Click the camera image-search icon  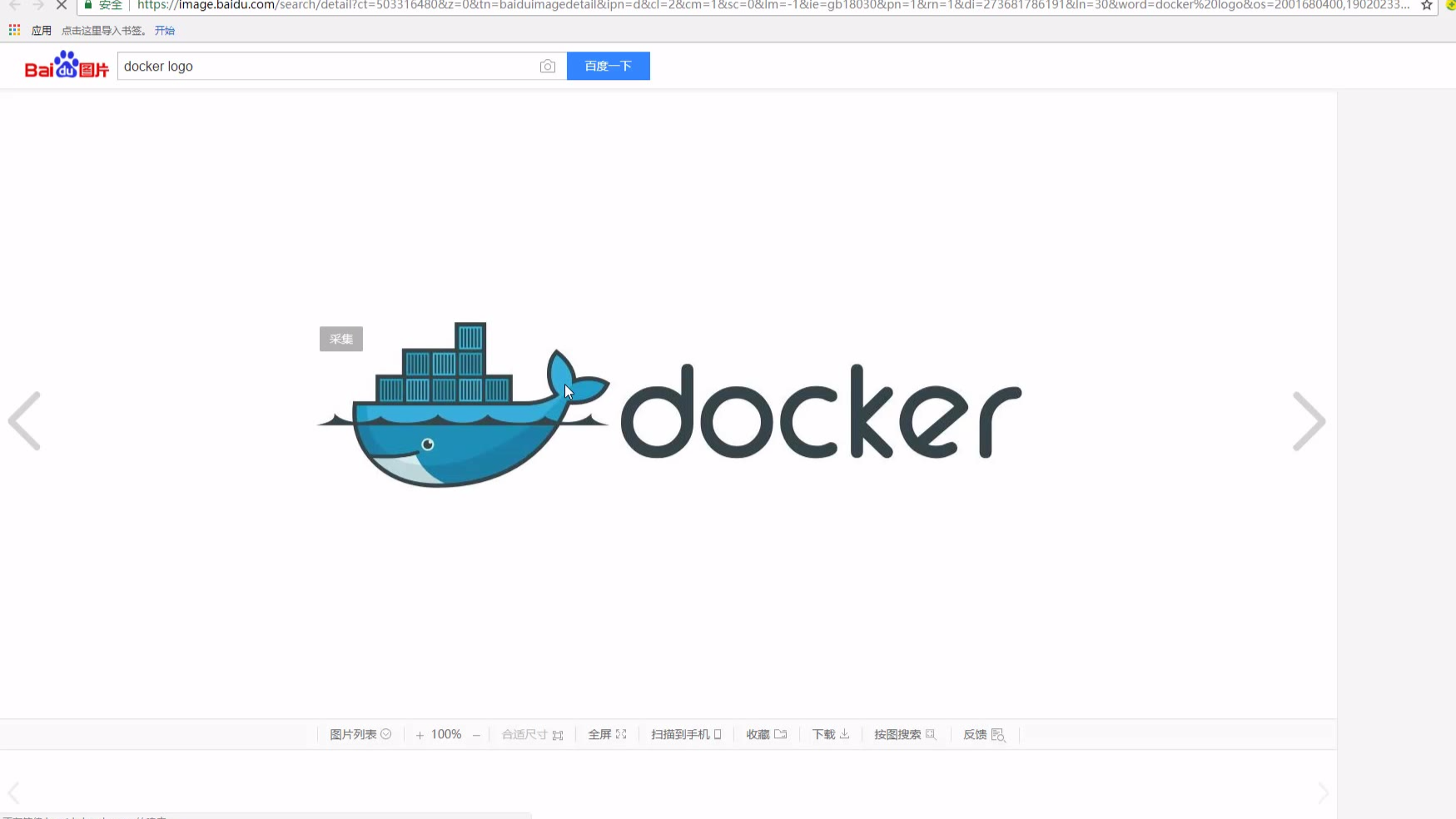[547, 67]
